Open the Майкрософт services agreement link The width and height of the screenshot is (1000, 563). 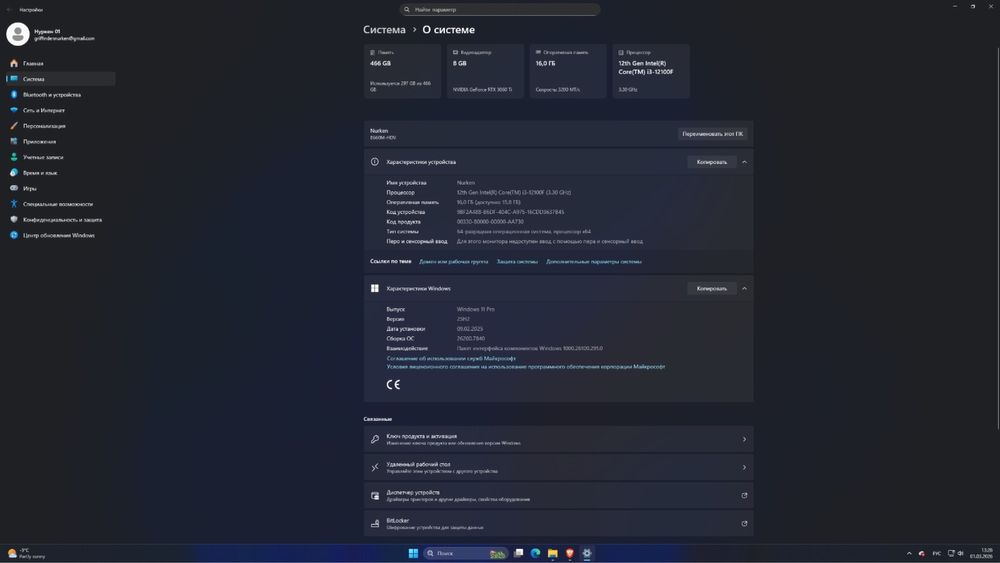[451, 358]
